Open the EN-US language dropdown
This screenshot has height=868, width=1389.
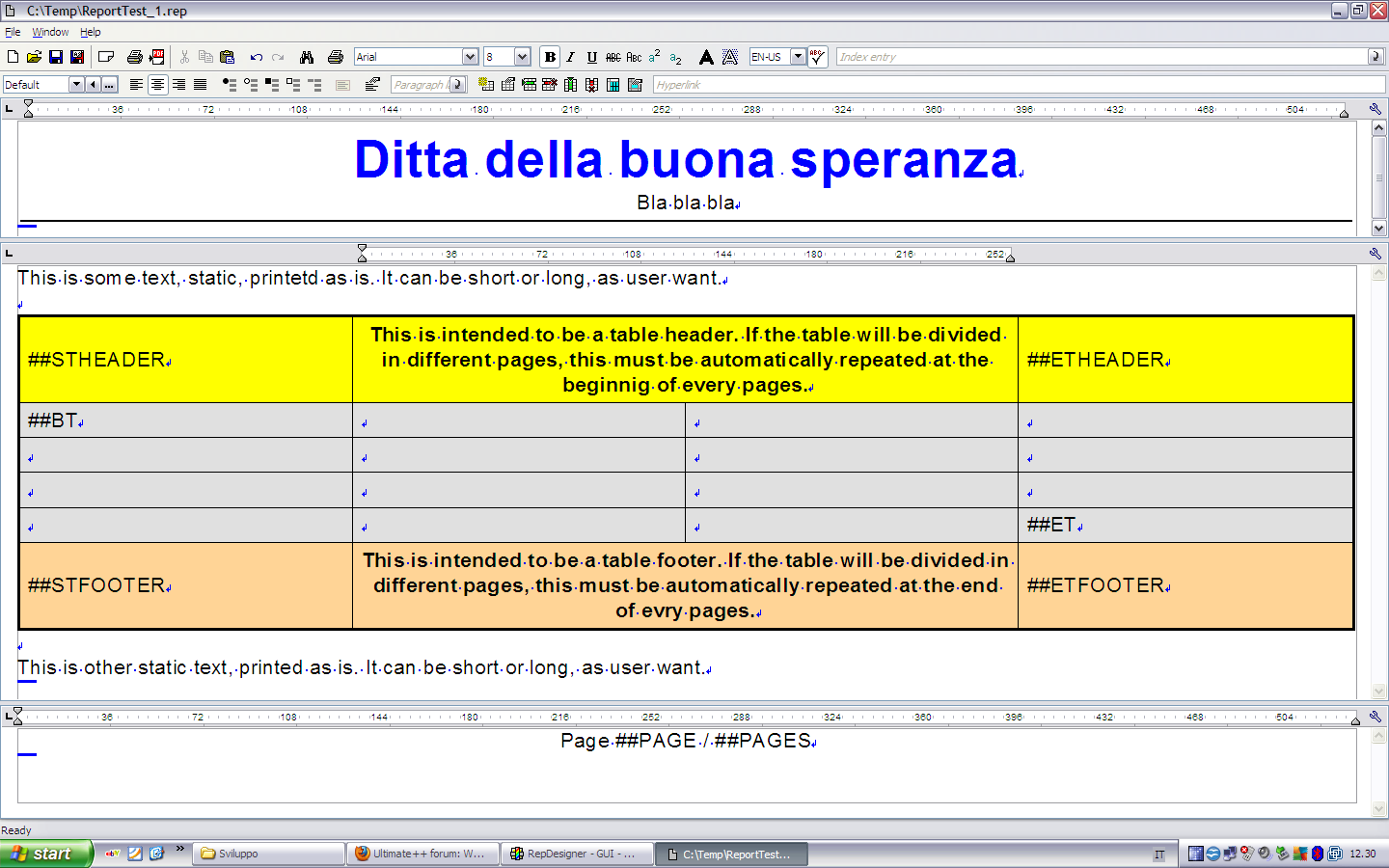(798, 57)
